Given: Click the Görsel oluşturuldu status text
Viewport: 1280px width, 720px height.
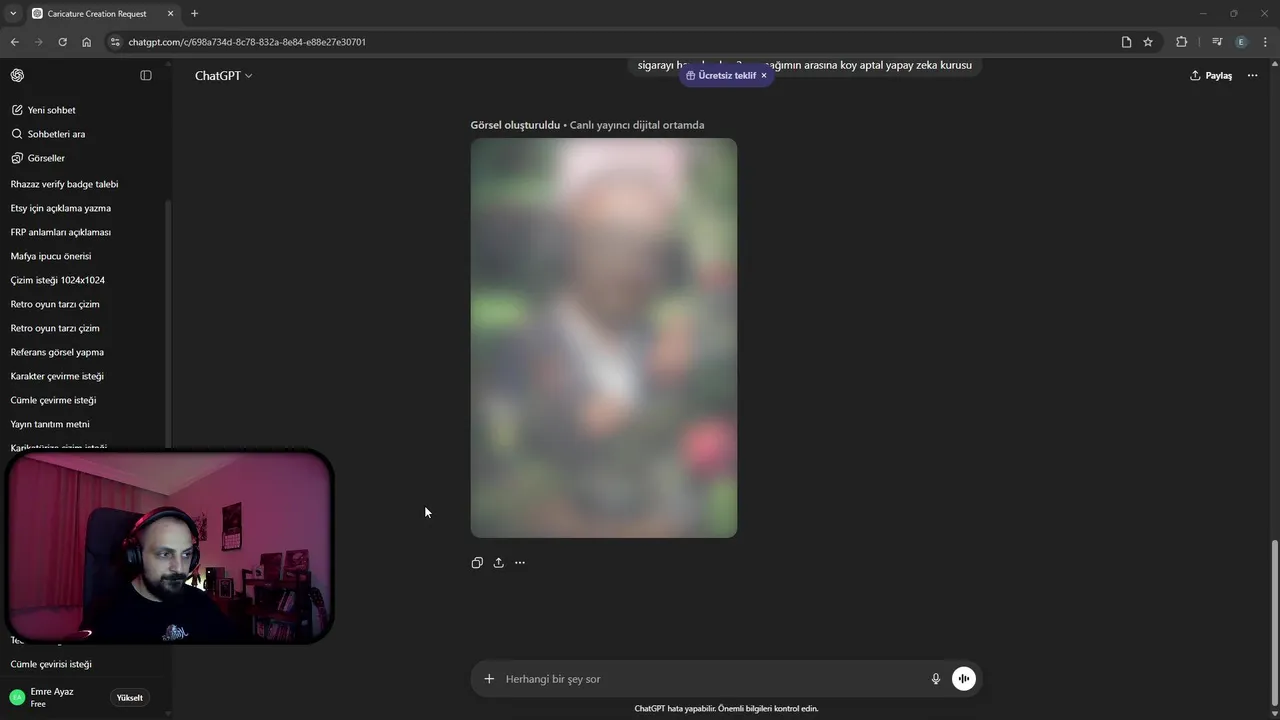Looking at the screenshot, I should [515, 125].
